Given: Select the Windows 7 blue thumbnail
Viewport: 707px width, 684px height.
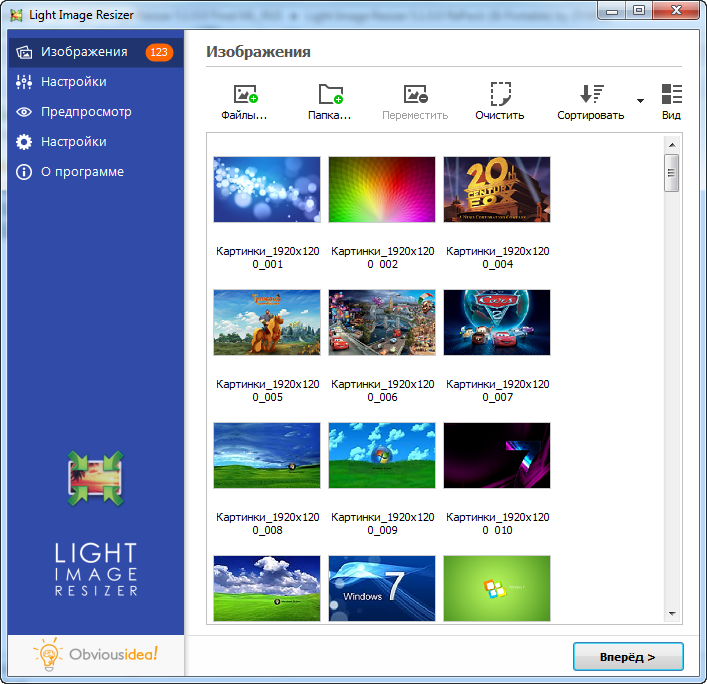Looking at the screenshot, I should point(382,588).
